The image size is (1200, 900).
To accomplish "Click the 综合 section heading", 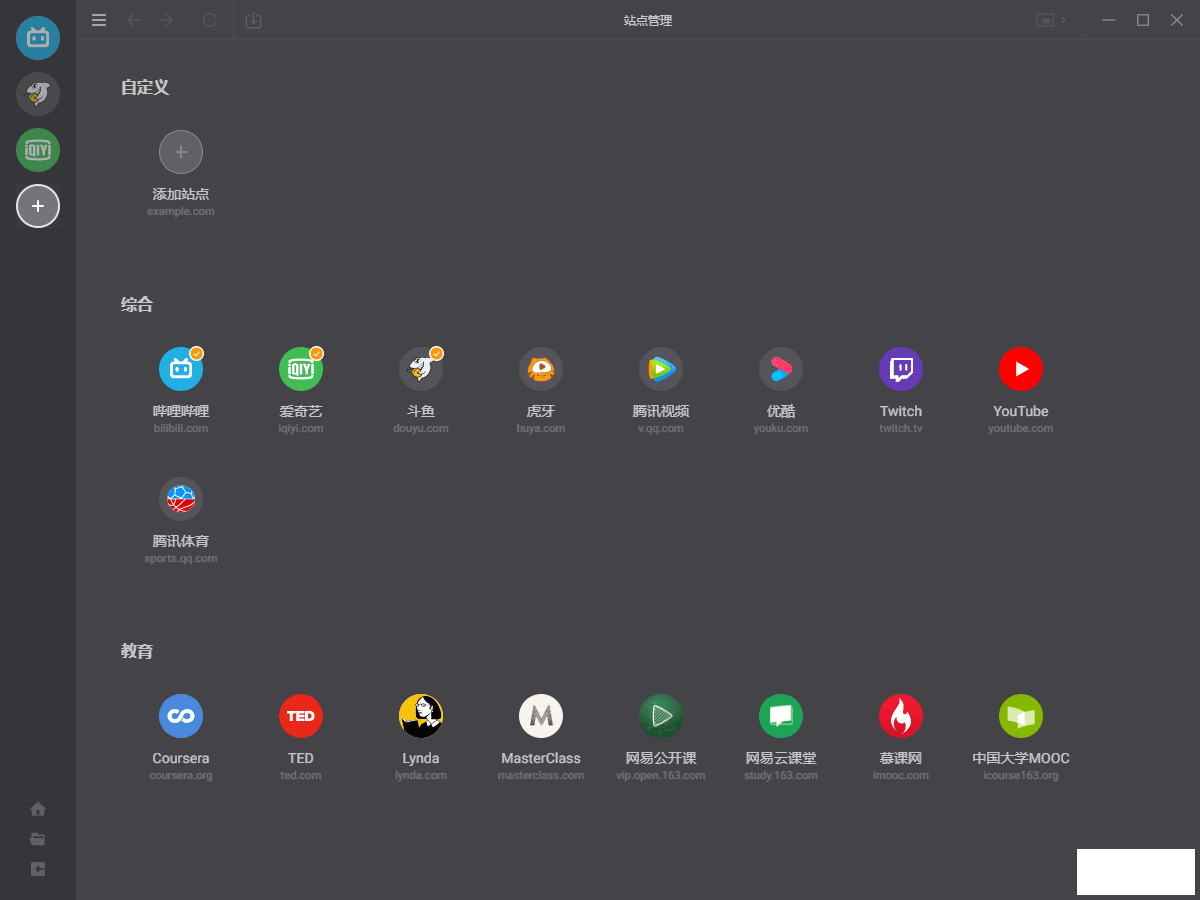I will click(137, 304).
